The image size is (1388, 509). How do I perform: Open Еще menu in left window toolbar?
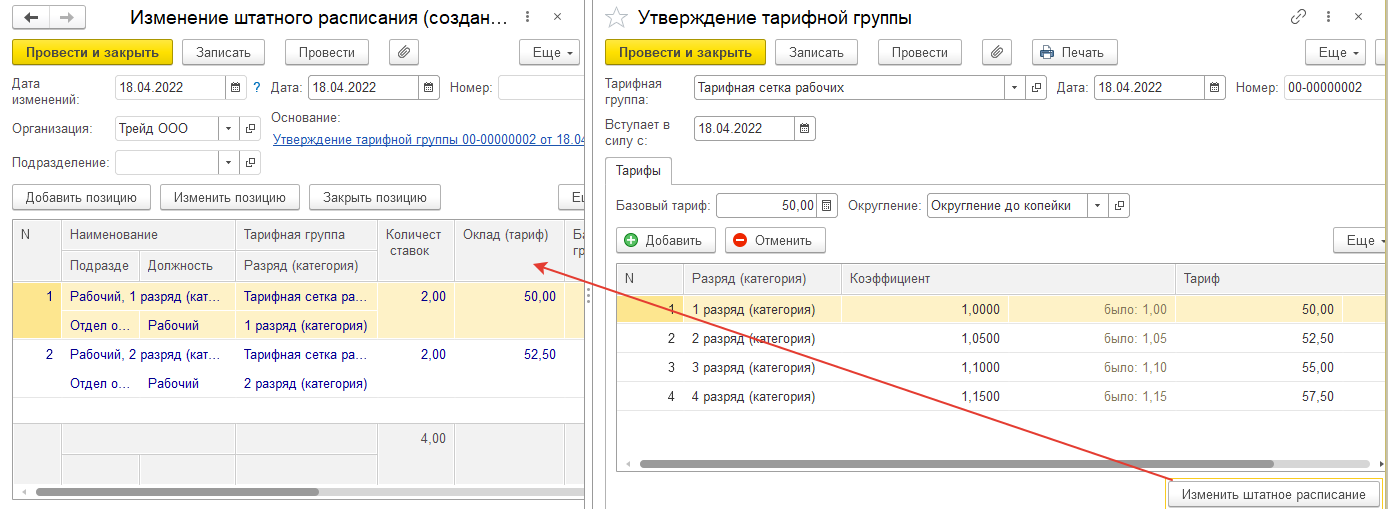pyautogui.click(x=550, y=52)
